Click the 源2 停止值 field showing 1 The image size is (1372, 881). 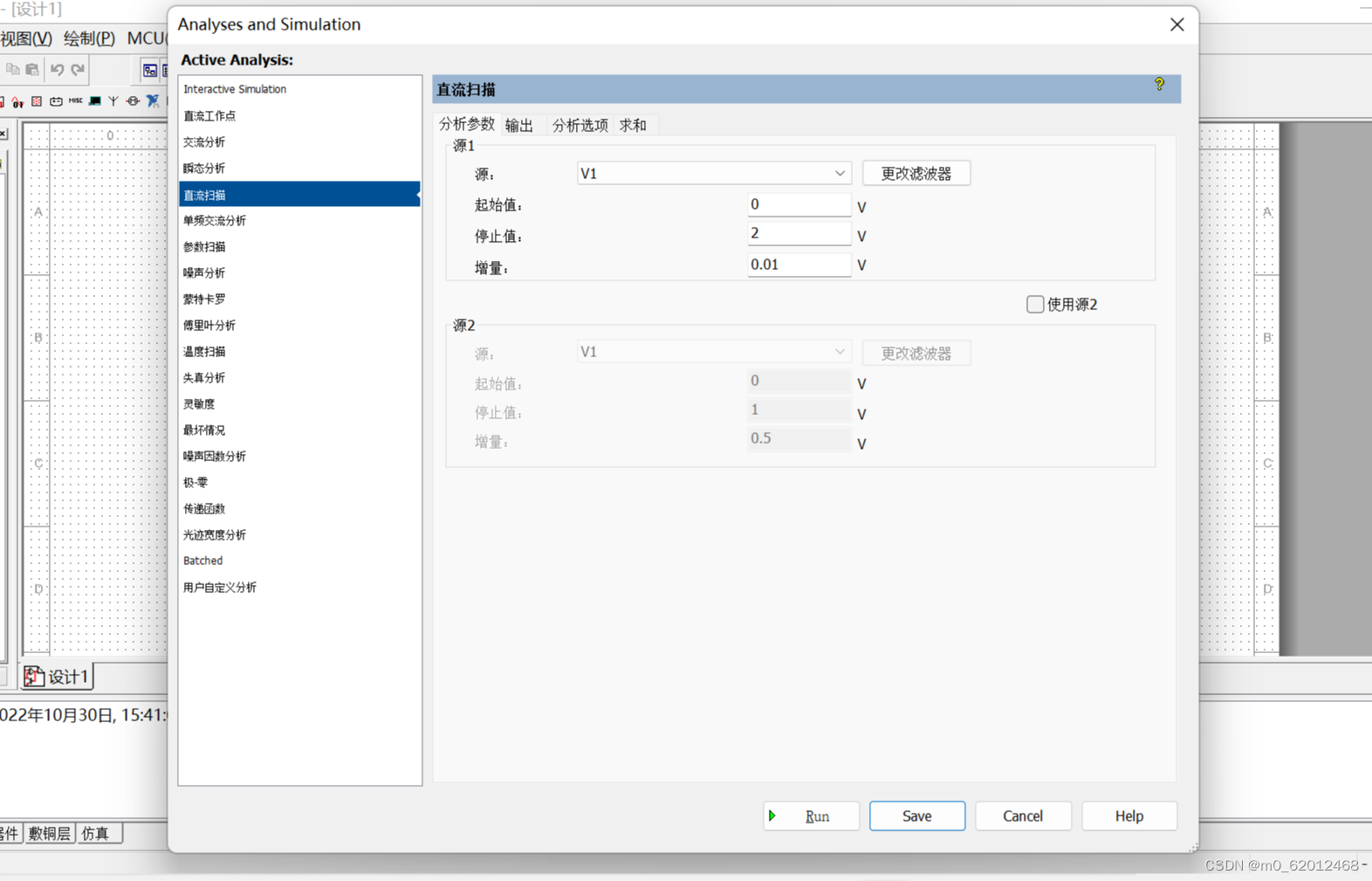click(799, 410)
